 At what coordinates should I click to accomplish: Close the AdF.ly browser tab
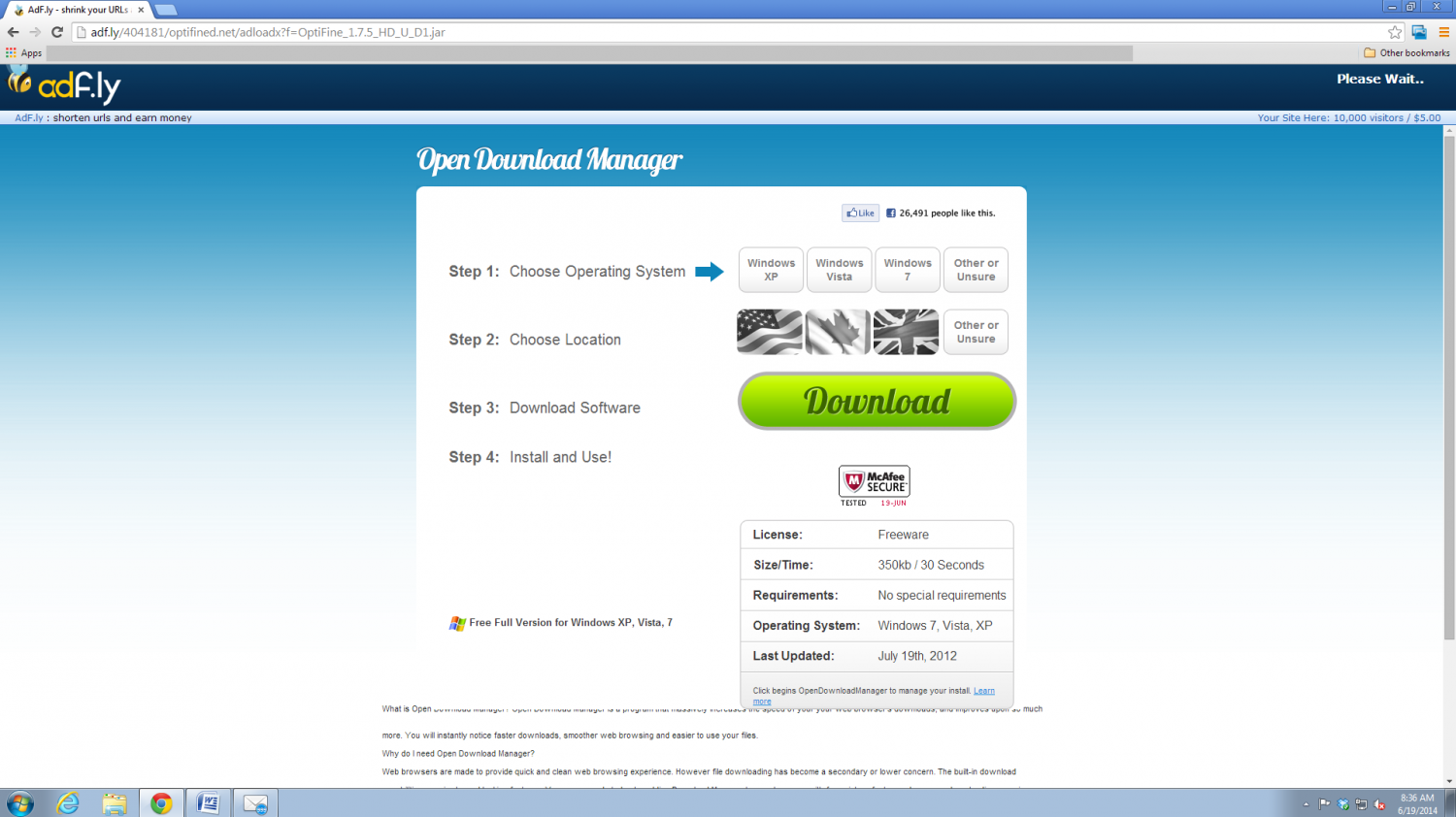pyautogui.click(x=141, y=10)
